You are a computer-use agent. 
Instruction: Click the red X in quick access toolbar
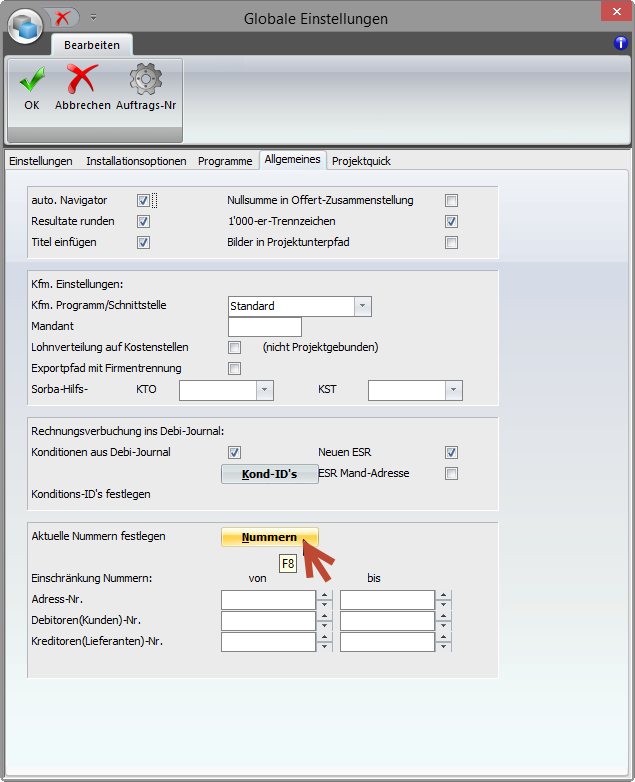click(63, 18)
